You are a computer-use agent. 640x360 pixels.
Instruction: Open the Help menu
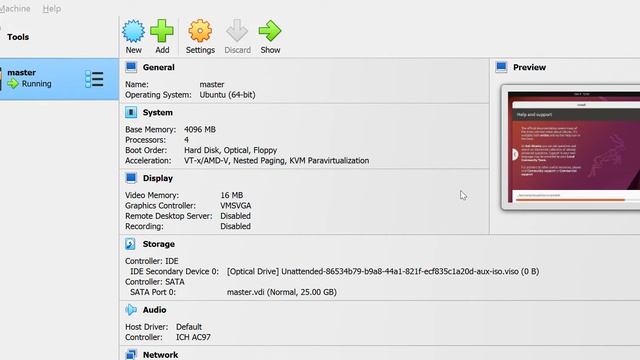[52, 9]
